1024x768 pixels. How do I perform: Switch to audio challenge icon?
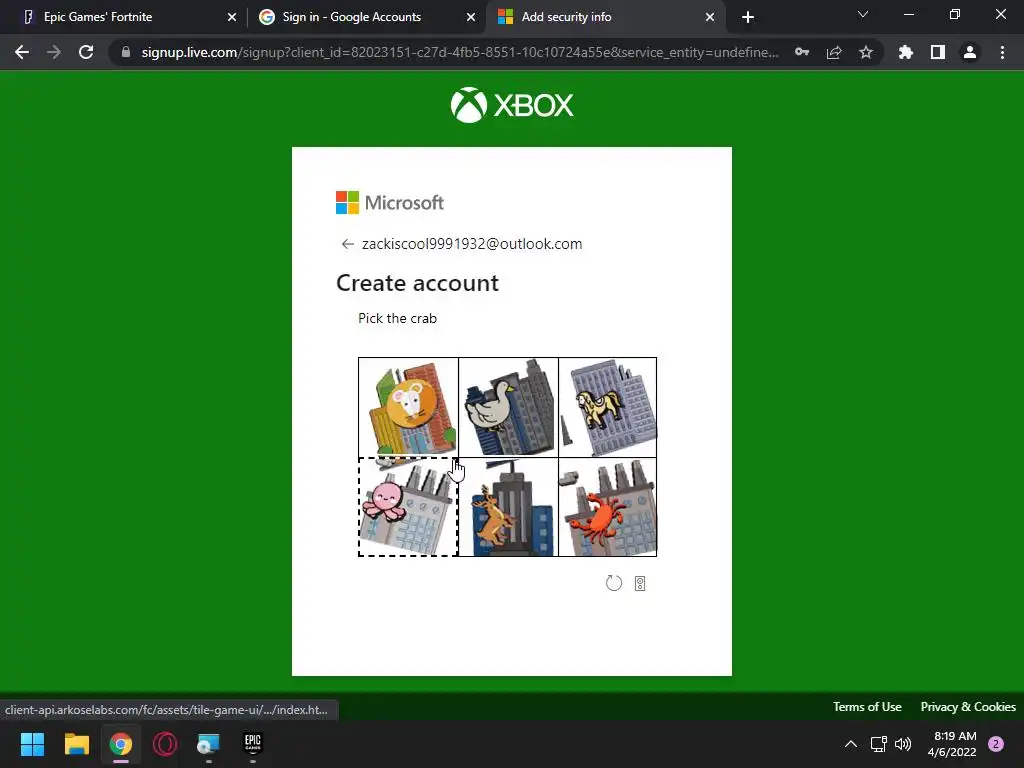click(640, 583)
